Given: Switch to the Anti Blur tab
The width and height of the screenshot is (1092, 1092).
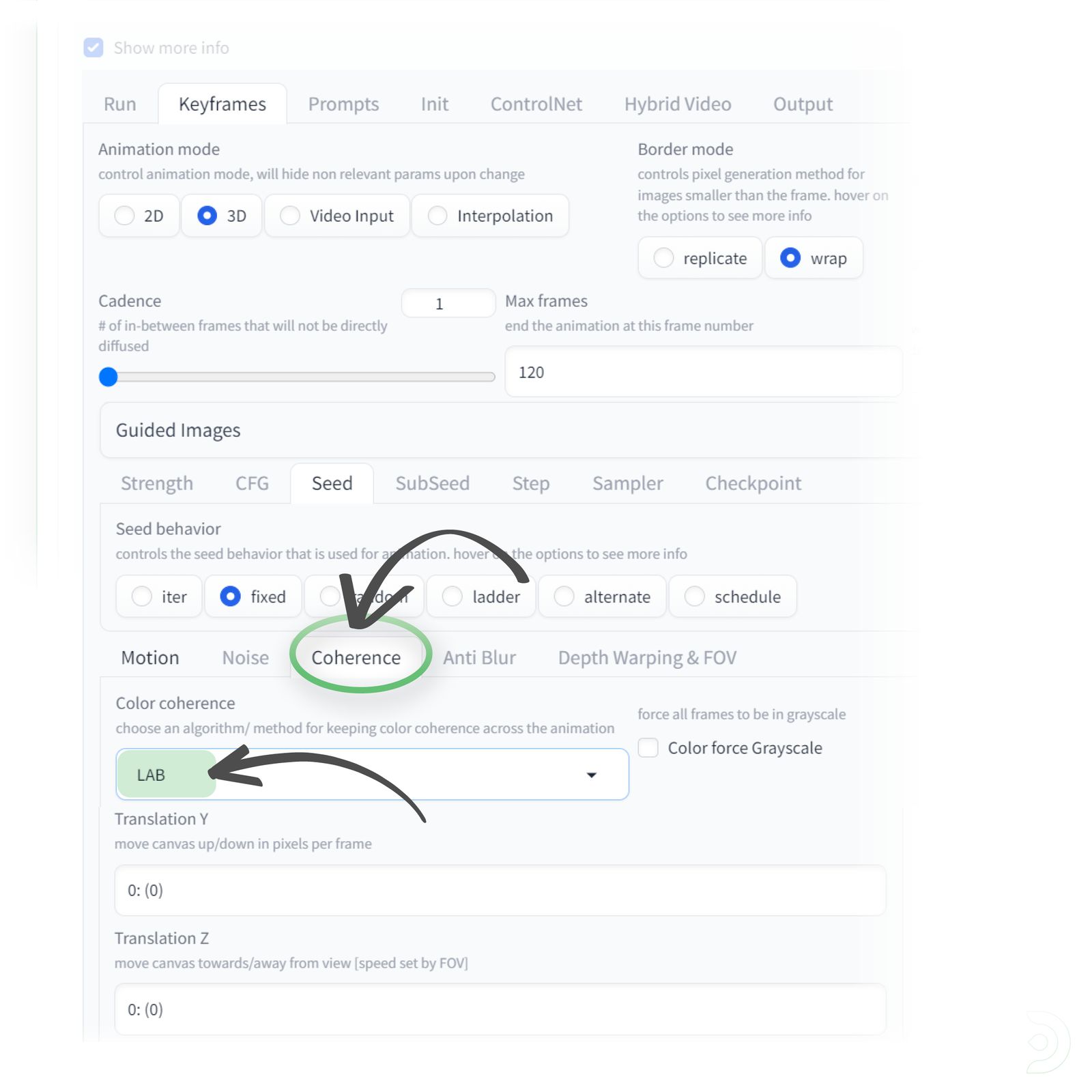Looking at the screenshot, I should pyautogui.click(x=479, y=657).
